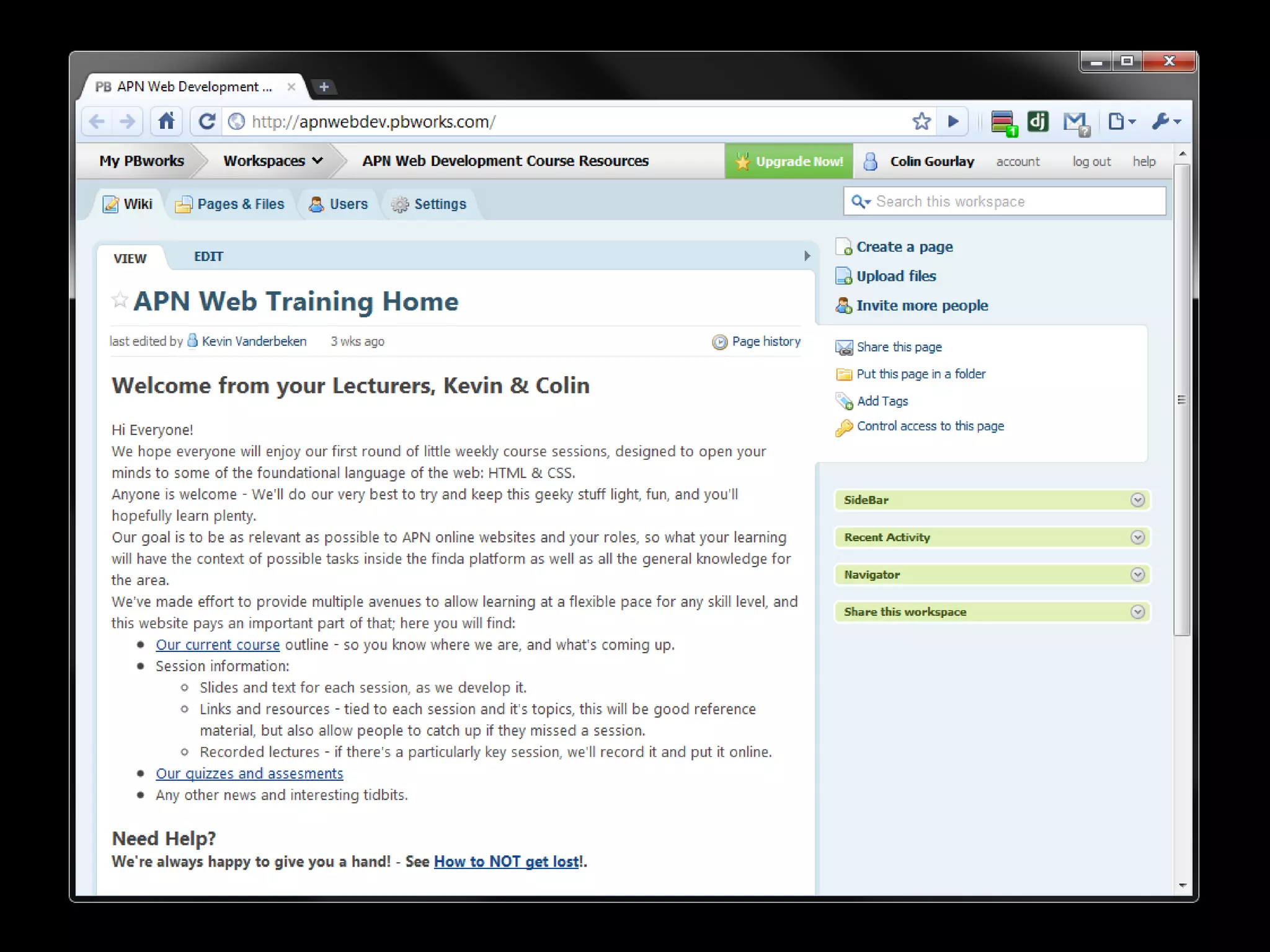Open the wrench settings menu
This screenshot has height=952, width=1270.
point(1165,121)
